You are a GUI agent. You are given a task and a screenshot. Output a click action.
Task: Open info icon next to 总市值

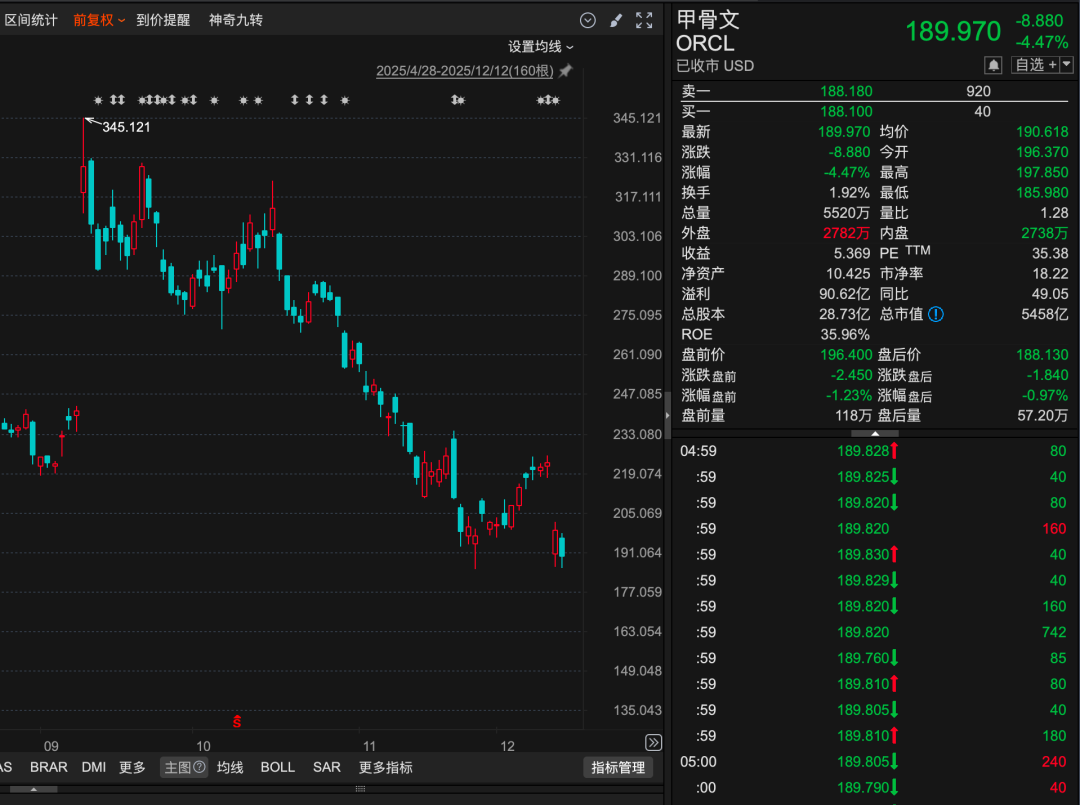click(x=935, y=315)
